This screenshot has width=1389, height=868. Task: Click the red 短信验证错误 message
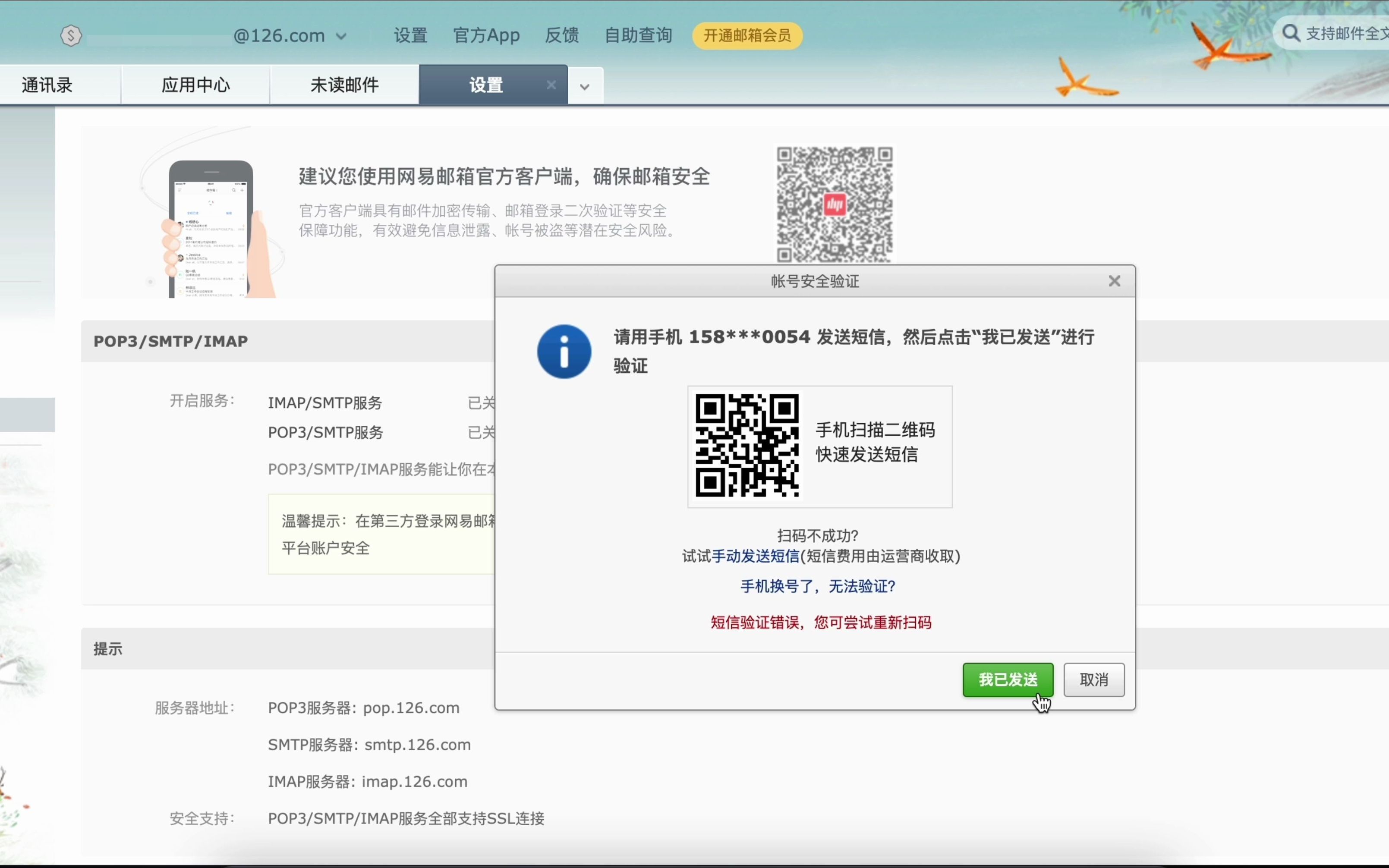[x=821, y=622]
